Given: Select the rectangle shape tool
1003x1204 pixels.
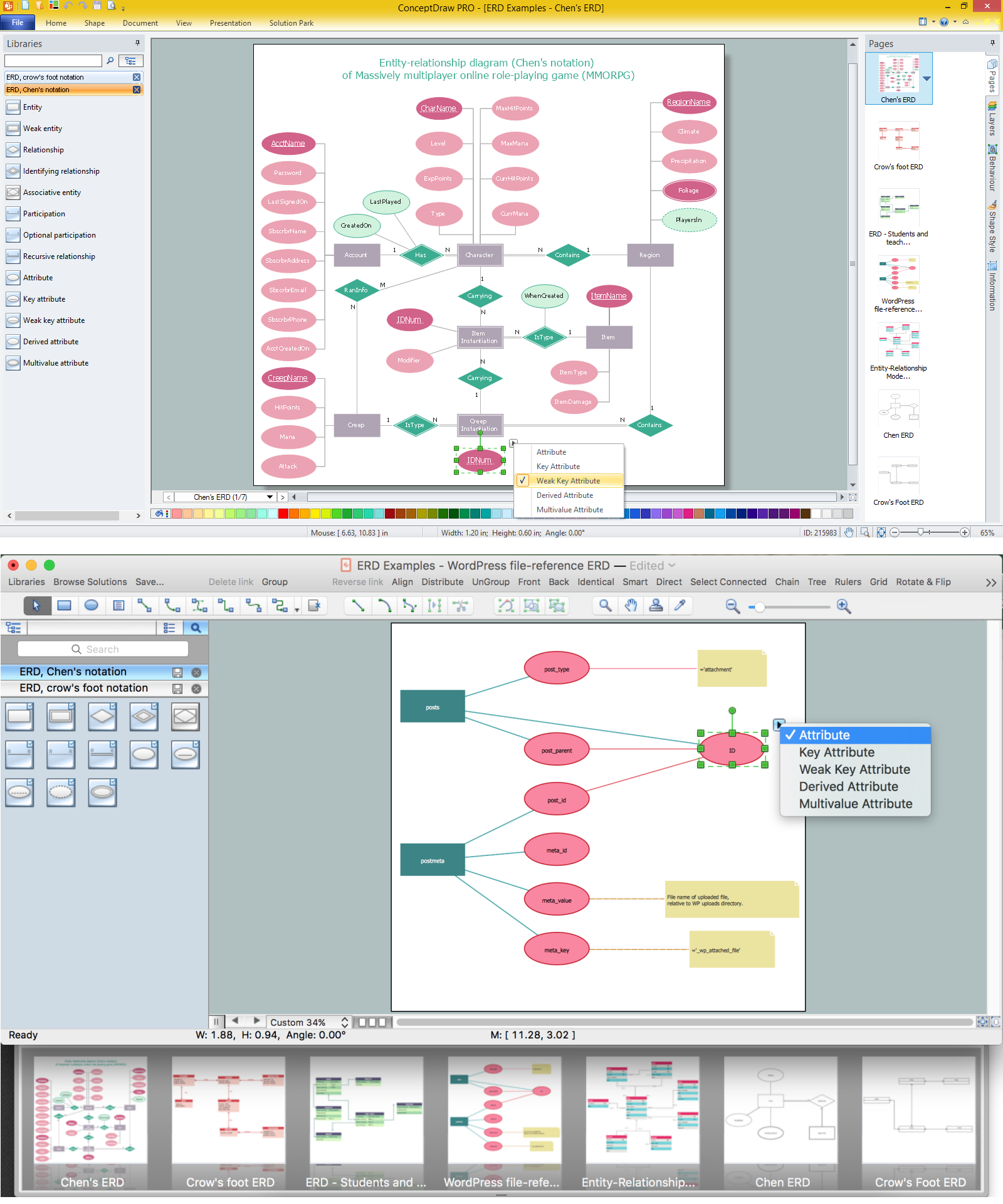Looking at the screenshot, I should point(64,606).
